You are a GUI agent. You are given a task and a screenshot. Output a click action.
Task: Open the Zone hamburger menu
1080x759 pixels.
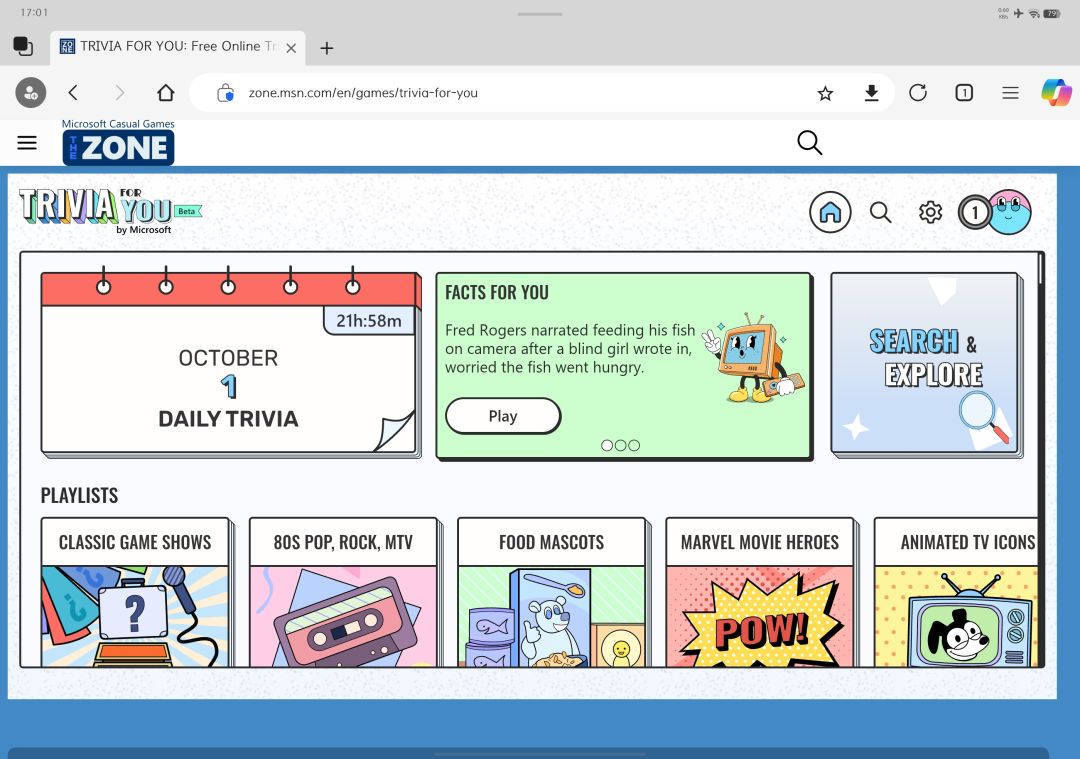click(27, 143)
